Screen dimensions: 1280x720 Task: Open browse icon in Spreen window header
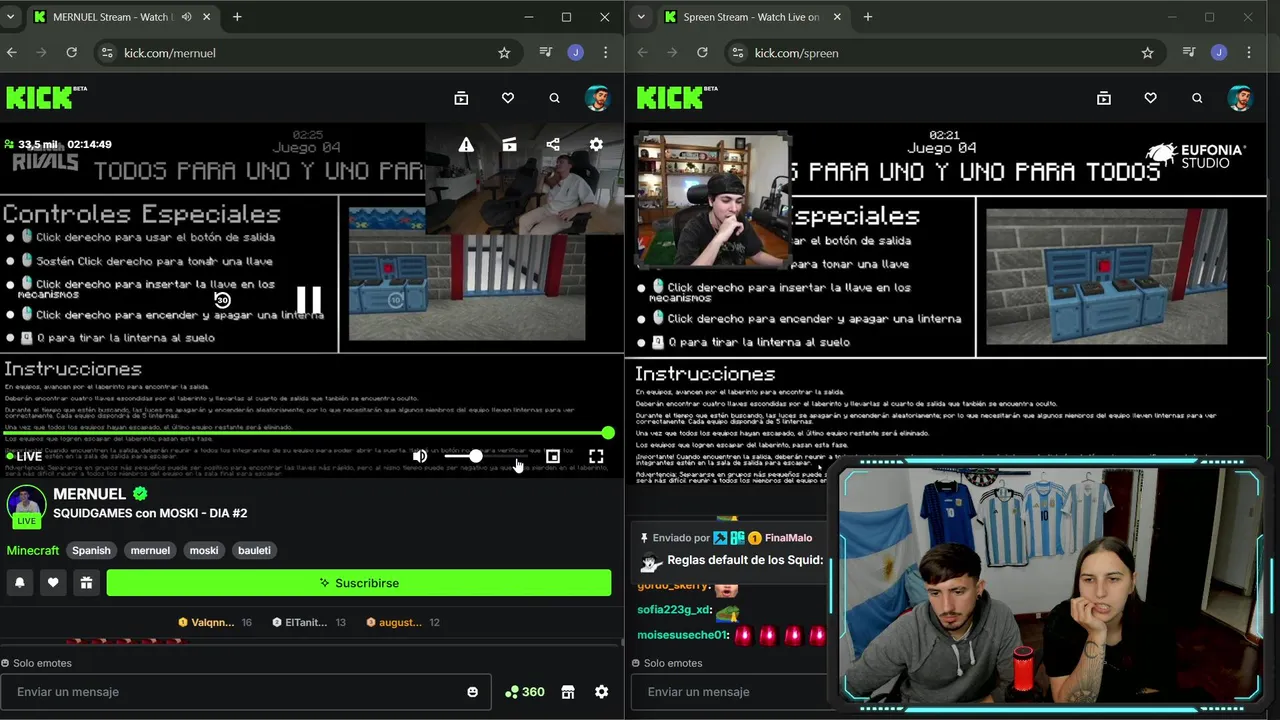tap(1104, 98)
